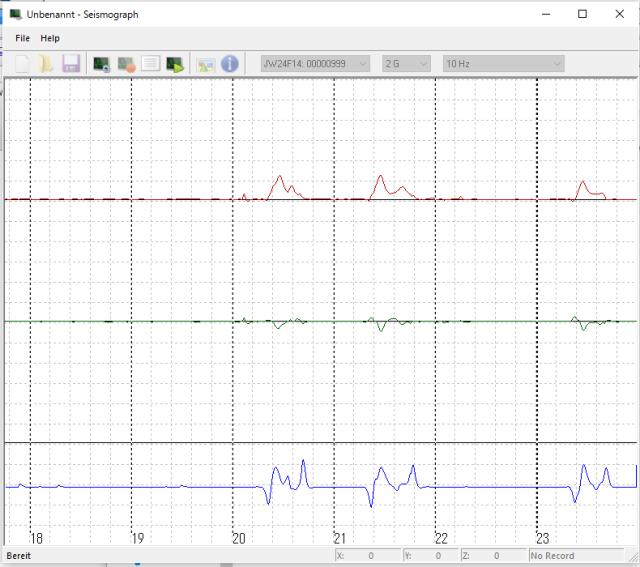Viewport: 640px width, 567px height.
Task: Click the time axis label 21
Action: pyautogui.click(x=340, y=538)
